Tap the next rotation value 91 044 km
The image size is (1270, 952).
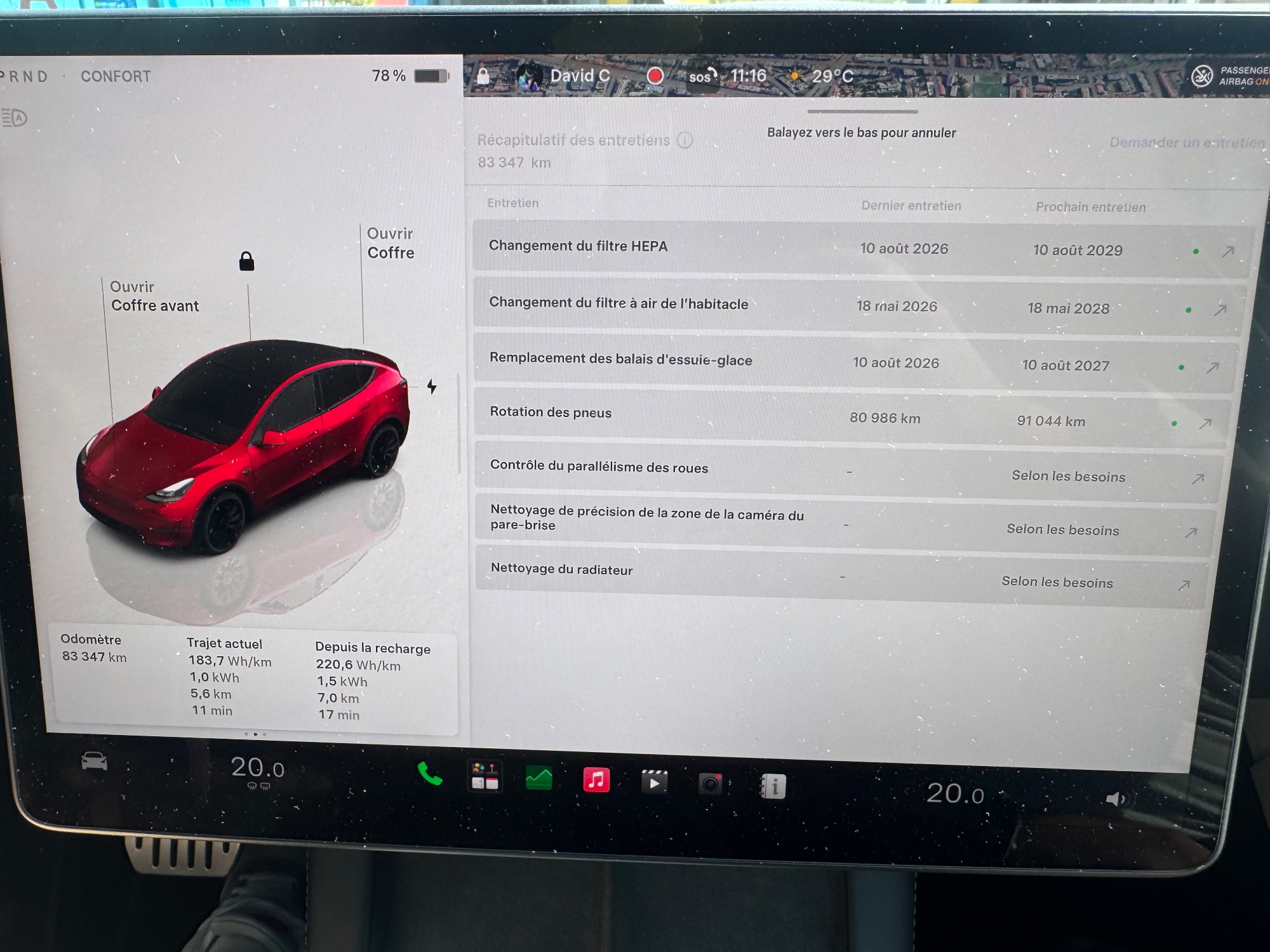[1051, 421]
